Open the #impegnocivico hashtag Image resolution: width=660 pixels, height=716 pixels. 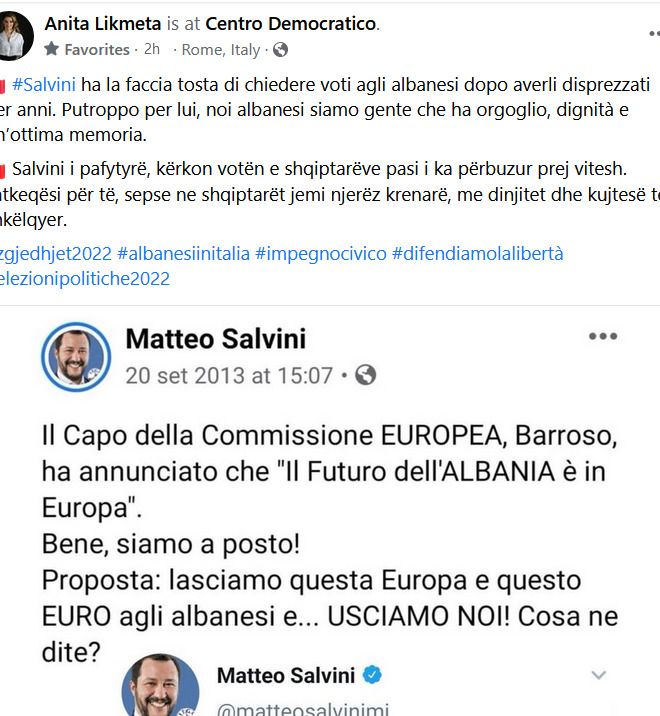click(321, 253)
